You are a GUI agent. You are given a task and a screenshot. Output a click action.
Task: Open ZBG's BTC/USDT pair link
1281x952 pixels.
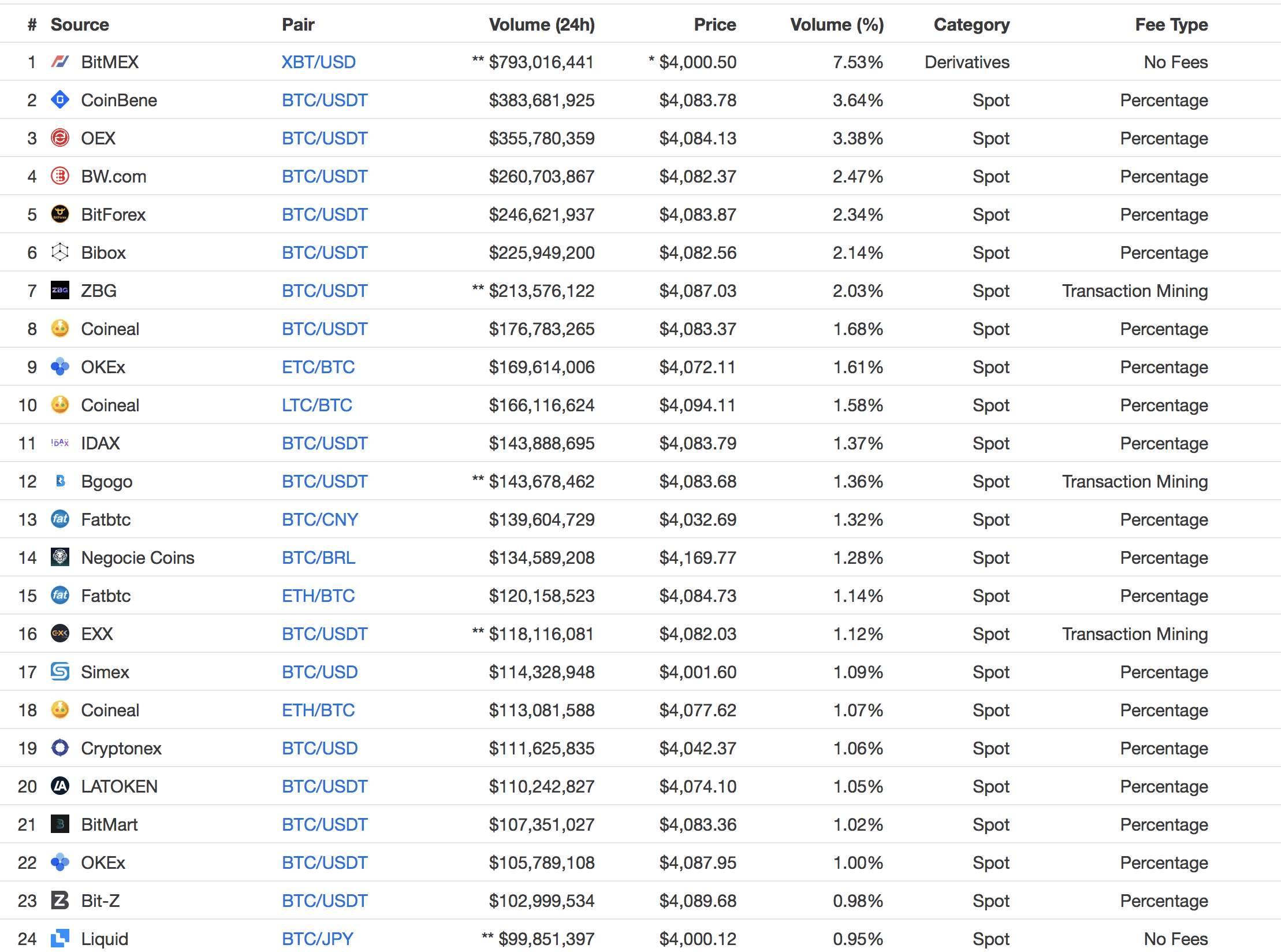(x=325, y=291)
